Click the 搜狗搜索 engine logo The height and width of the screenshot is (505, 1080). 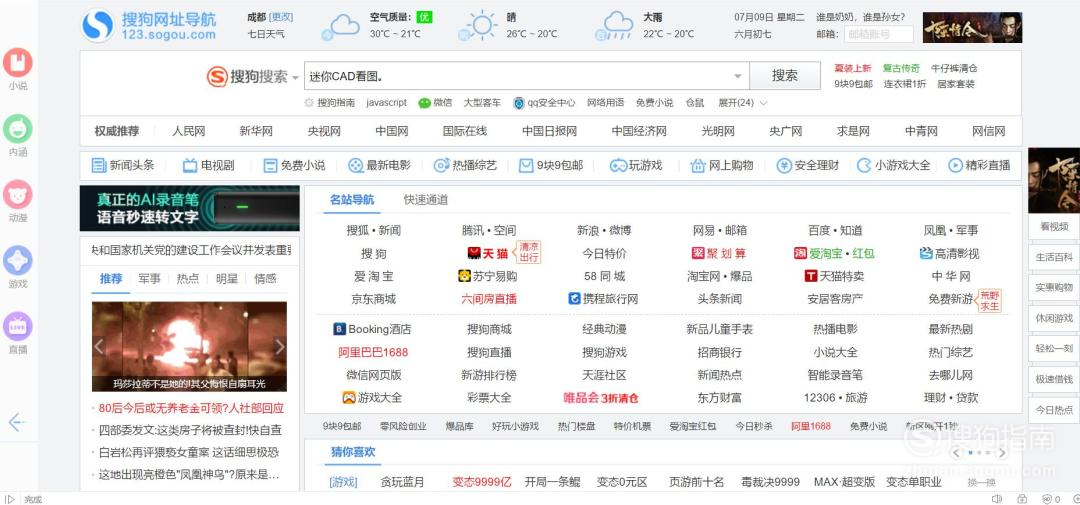click(247, 76)
